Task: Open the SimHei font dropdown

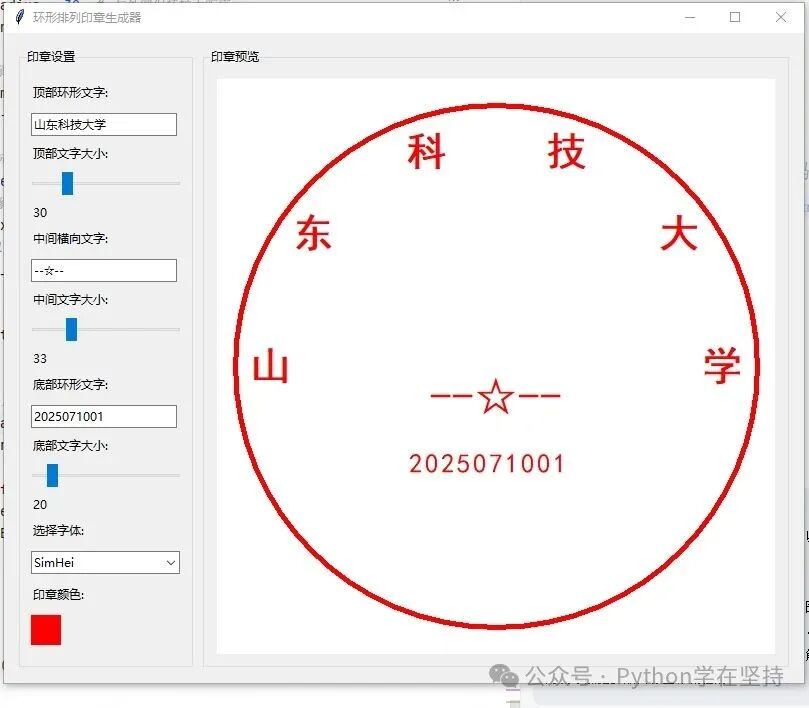Action: pos(105,562)
